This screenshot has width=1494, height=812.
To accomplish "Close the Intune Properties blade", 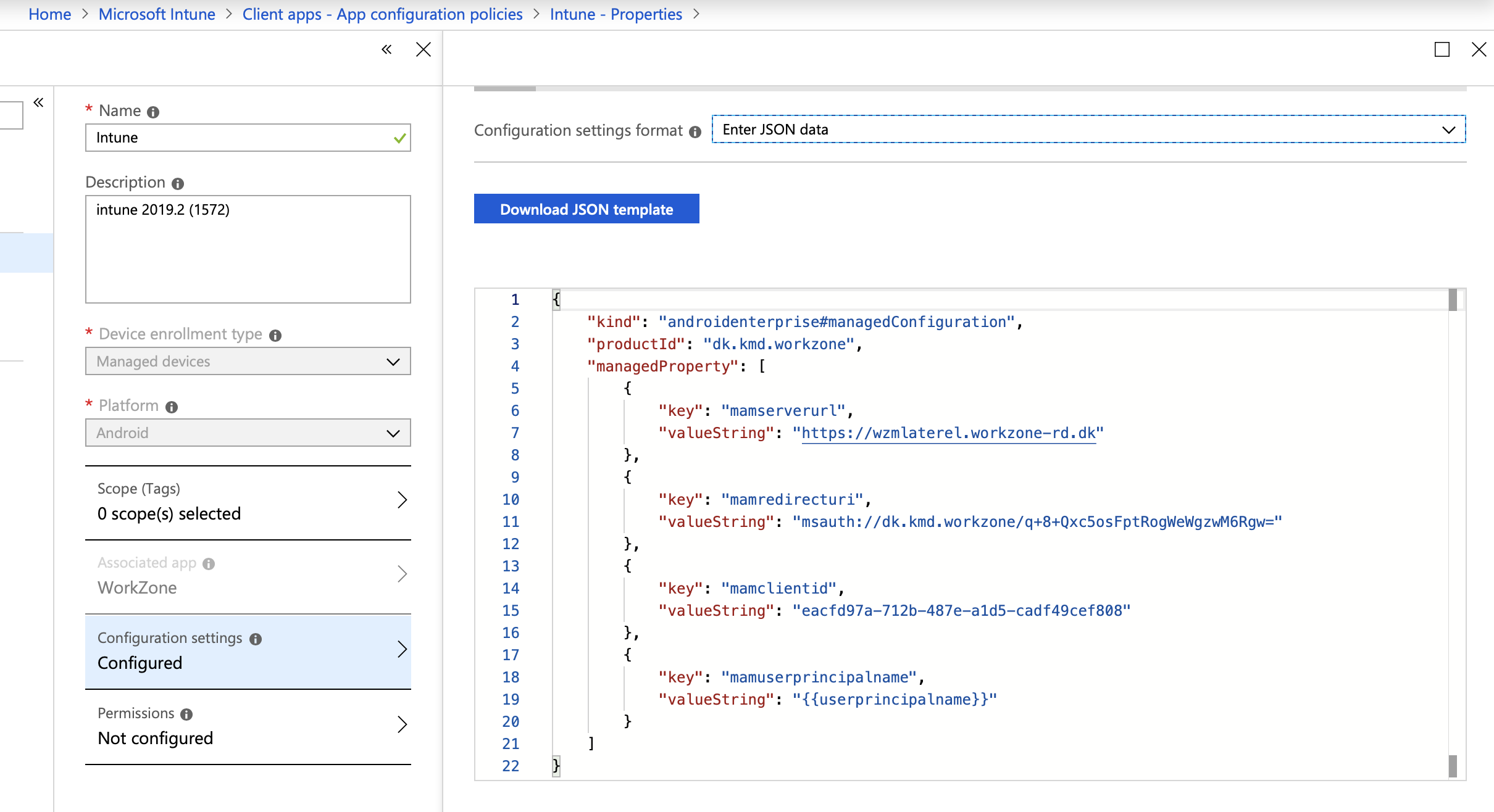I will click(424, 49).
